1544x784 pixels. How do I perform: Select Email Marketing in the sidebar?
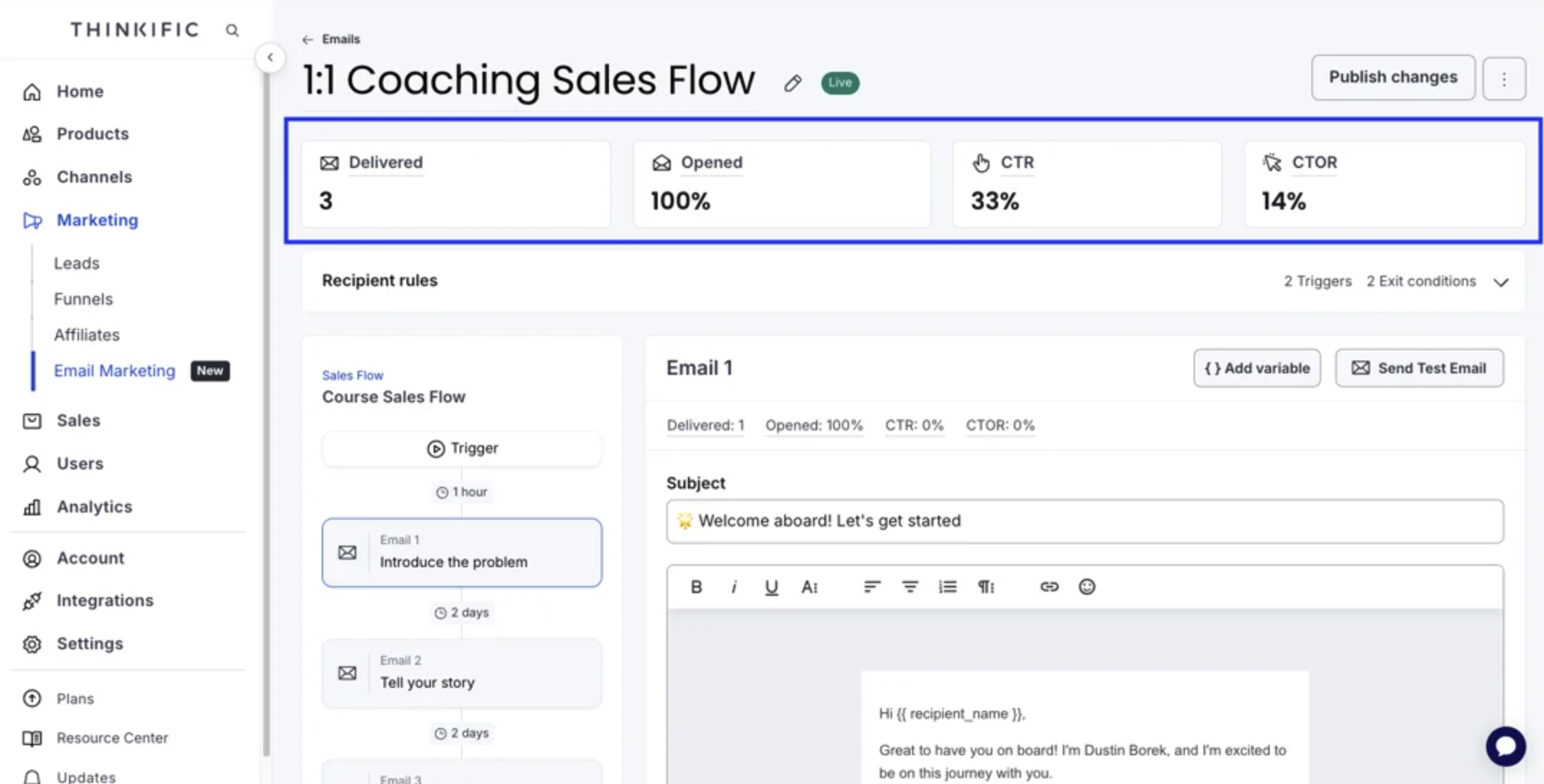pyautogui.click(x=114, y=371)
